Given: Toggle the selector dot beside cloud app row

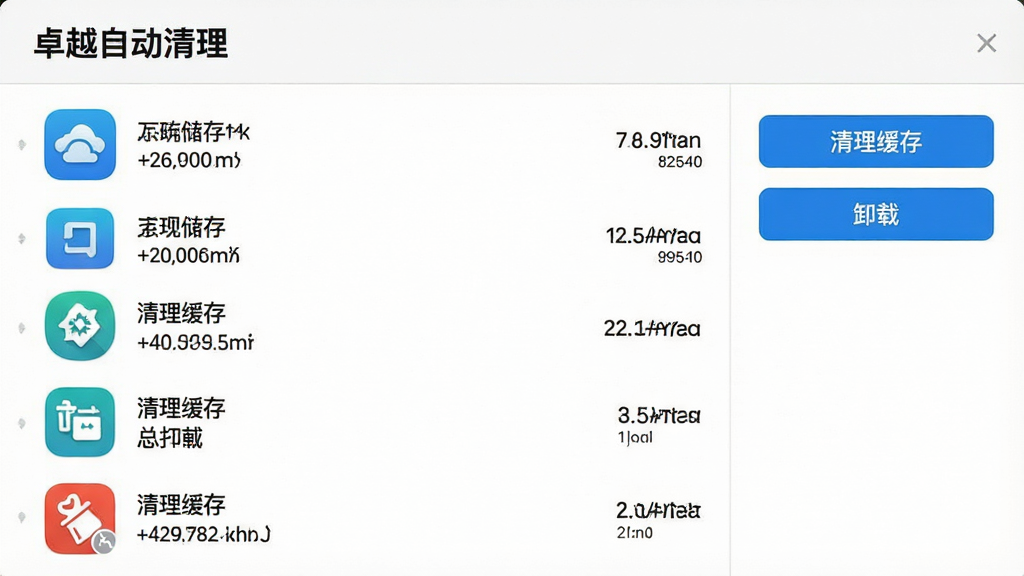Looking at the screenshot, I should point(22,144).
